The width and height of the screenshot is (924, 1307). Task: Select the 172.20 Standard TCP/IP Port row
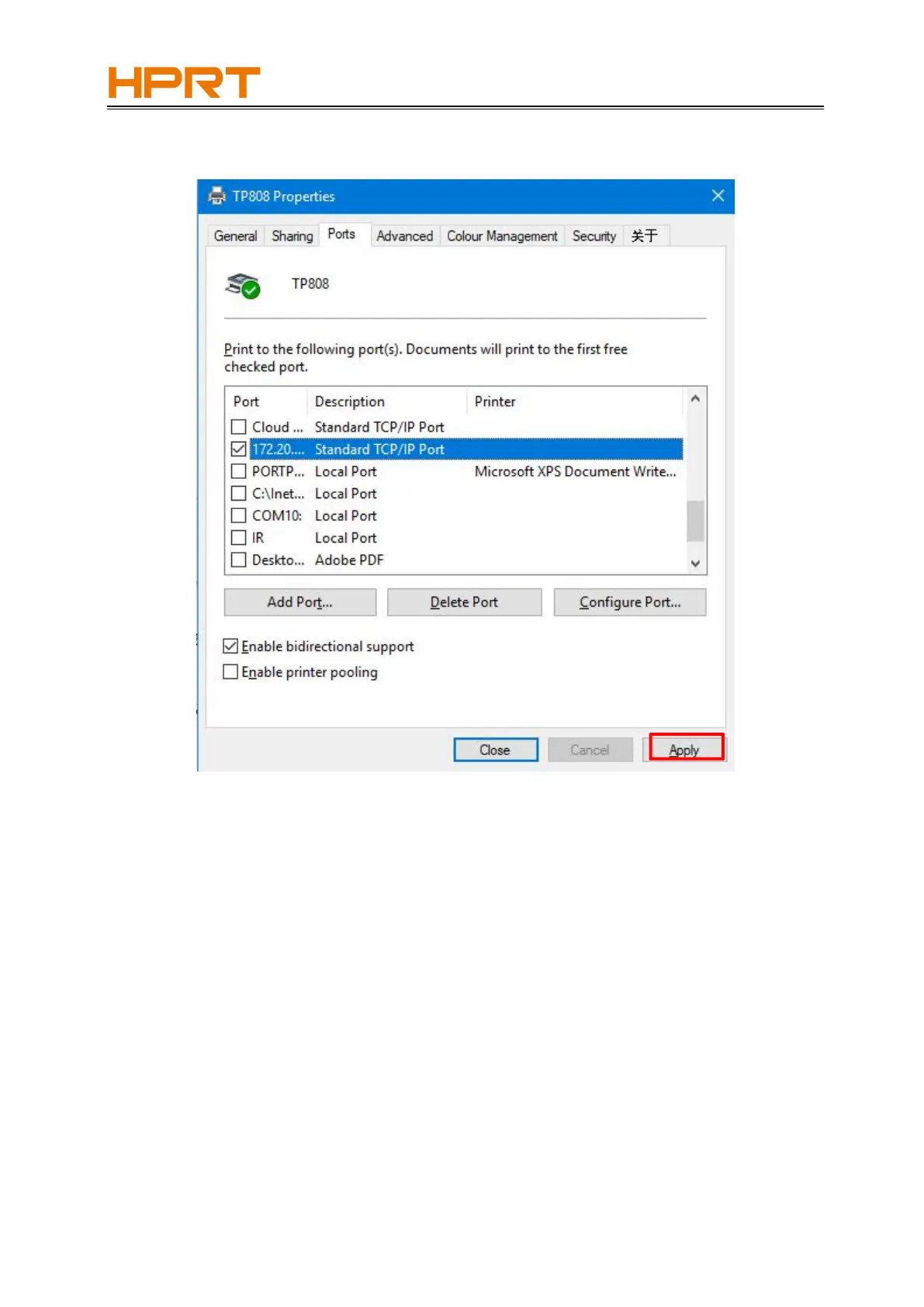pyautogui.click(x=466, y=449)
